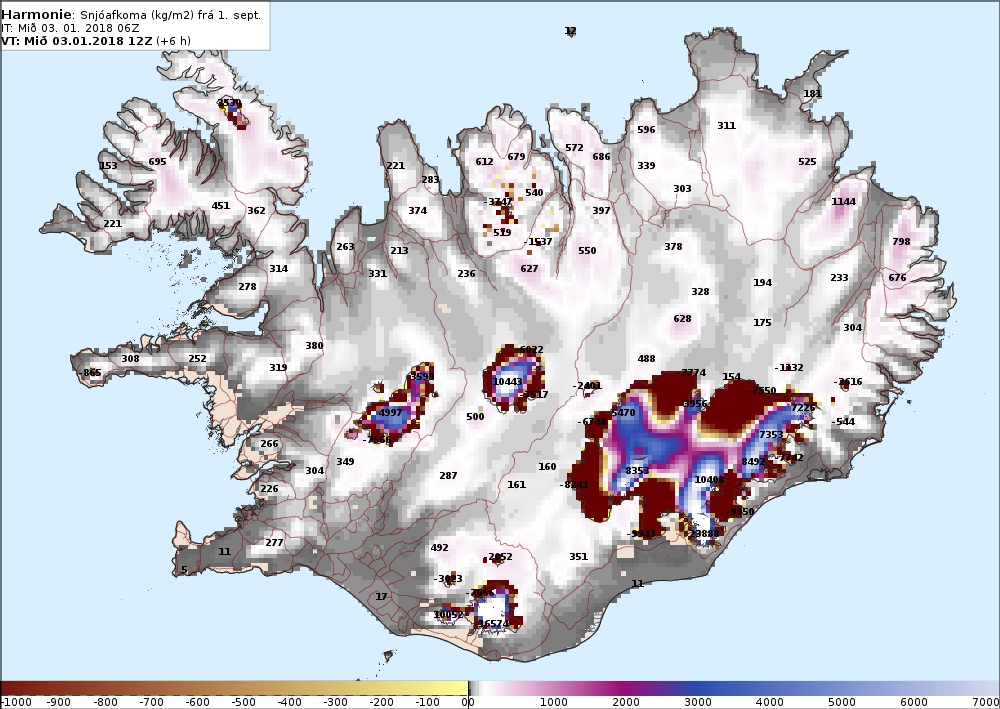
Task: Click the colorbar at the -800 brown color
Action: click(105, 688)
